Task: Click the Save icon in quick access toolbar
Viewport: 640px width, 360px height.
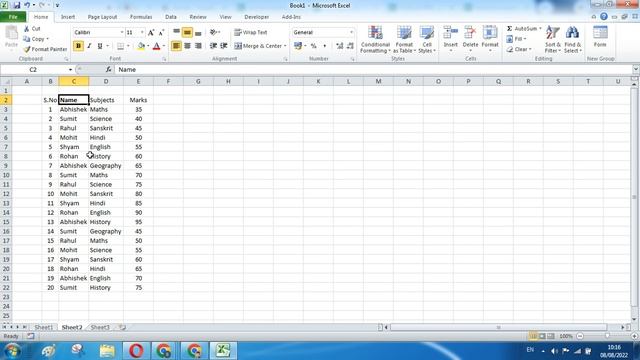Action: coord(16,5)
